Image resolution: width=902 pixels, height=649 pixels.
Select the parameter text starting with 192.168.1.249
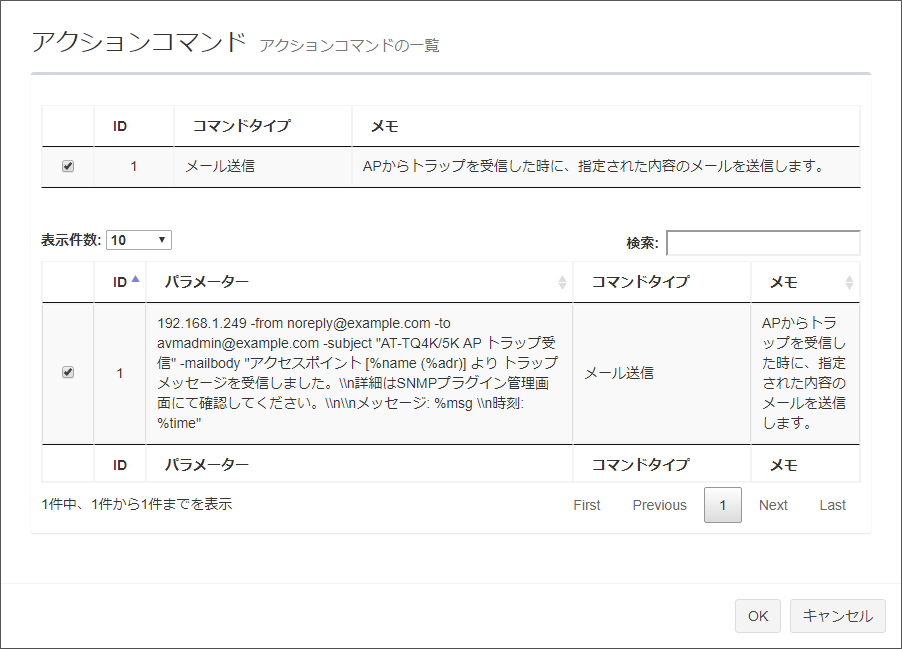click(x=358, y=372)
